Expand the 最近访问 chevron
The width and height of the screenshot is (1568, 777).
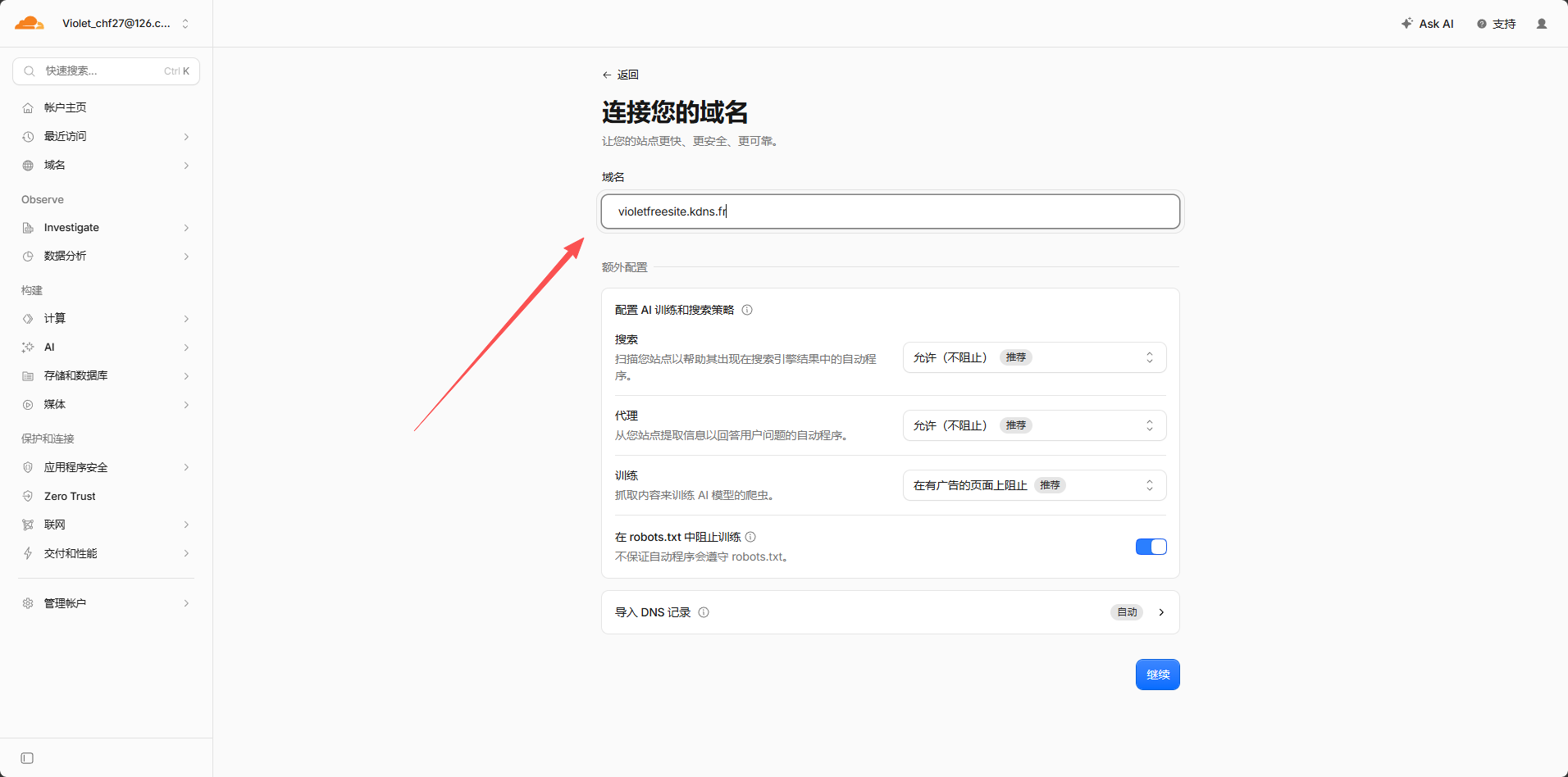186,137
